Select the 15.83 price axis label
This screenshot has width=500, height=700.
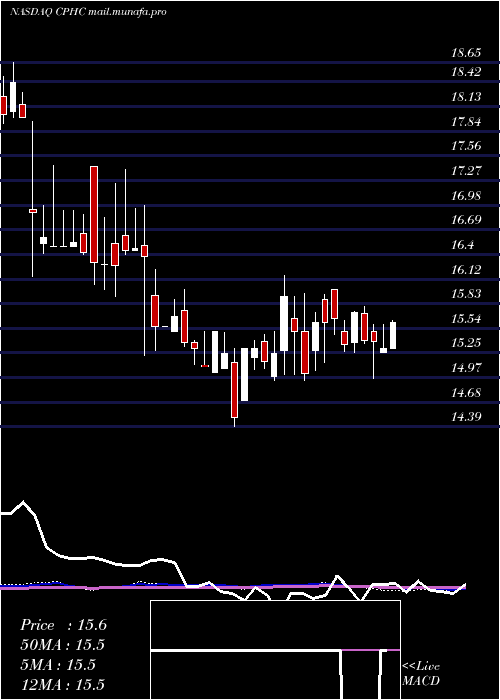click(466, 294)
